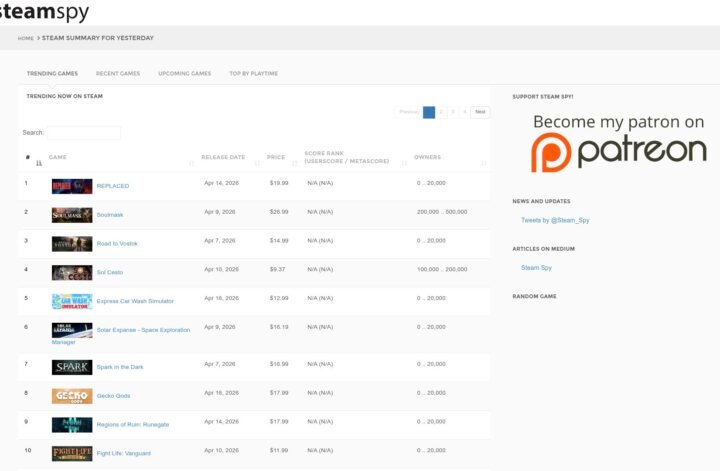This screenshot has width=720, height=471.
Task: Open the Upcoming Games tab
Action: [x=184, y=73]
